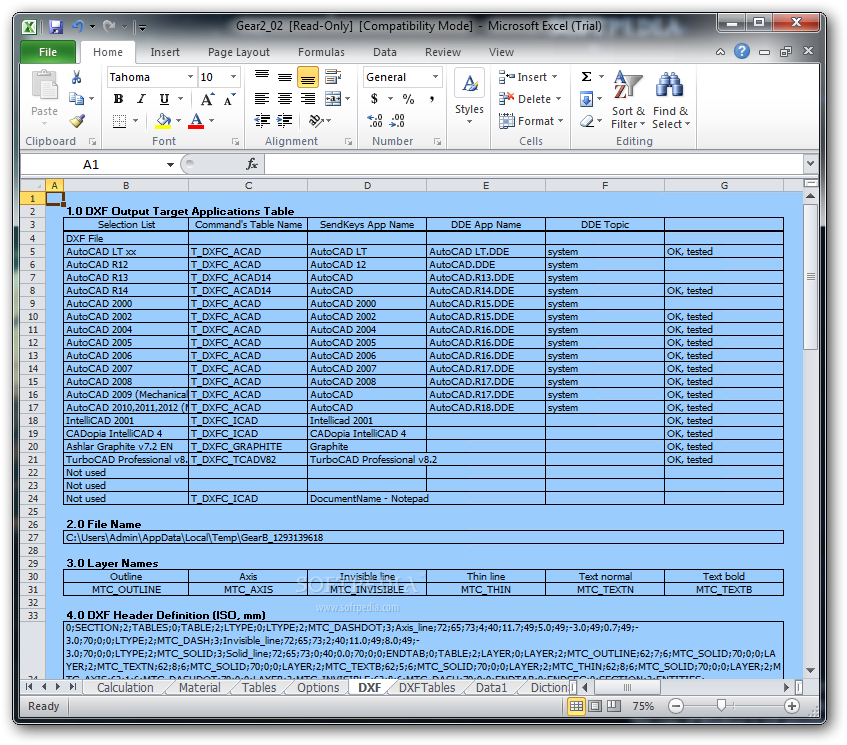Toggle Bold formatting
This screenshot has width=847, height=745.
point(118,99)
